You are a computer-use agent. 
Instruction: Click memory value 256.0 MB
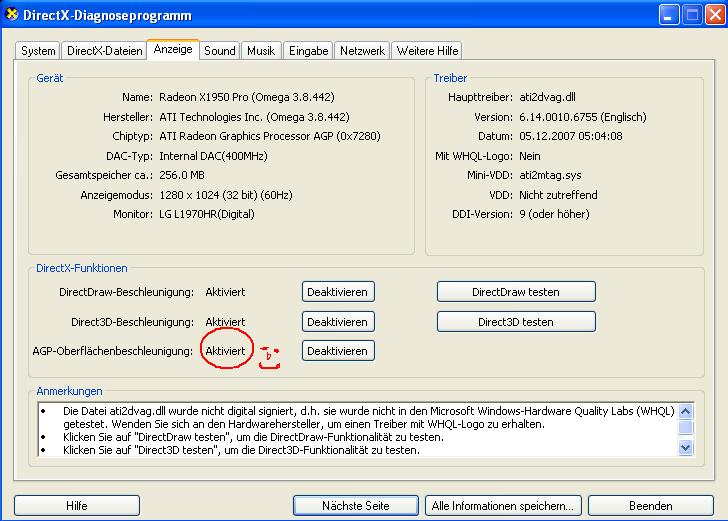point(182,175)
